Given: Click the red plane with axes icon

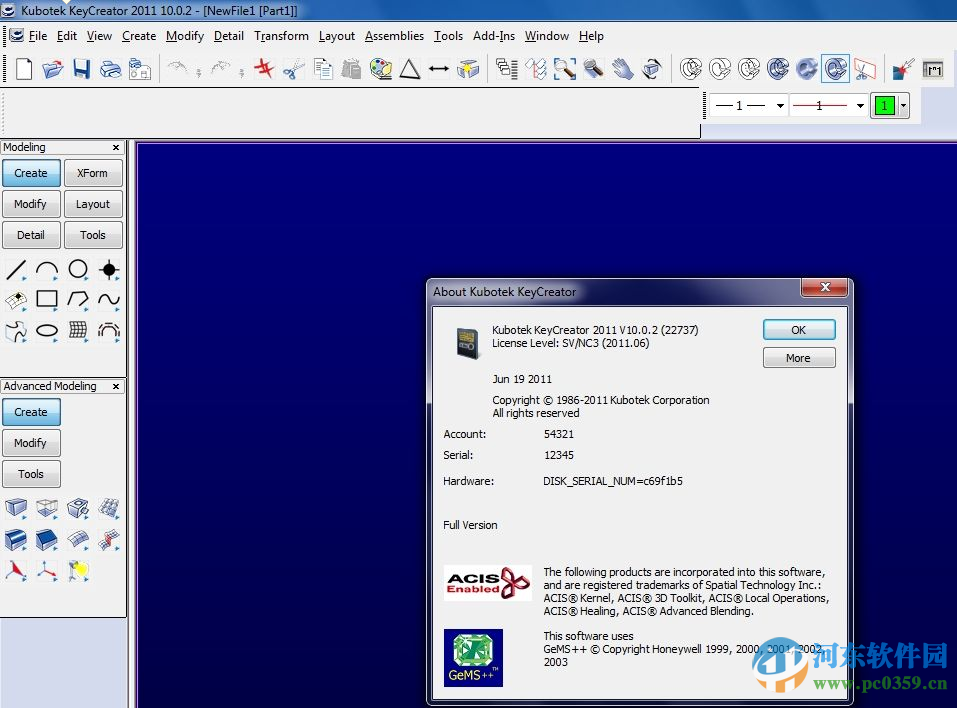Looking at the screenshot, I should coord(16,571).
